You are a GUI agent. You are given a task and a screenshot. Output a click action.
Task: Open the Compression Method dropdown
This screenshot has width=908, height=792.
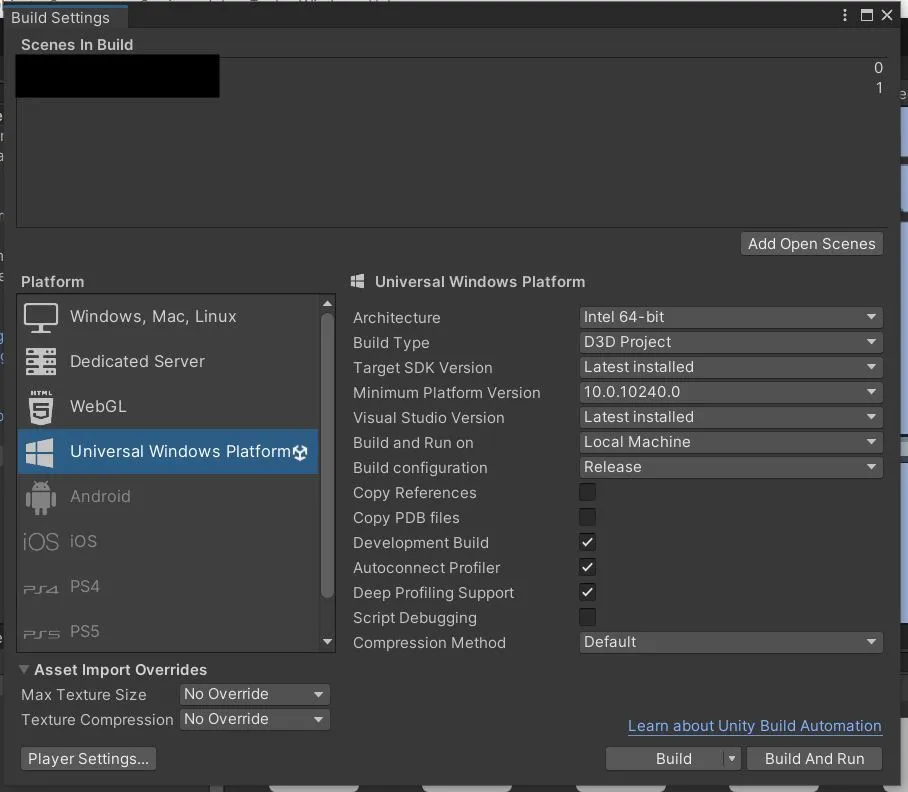731,641
